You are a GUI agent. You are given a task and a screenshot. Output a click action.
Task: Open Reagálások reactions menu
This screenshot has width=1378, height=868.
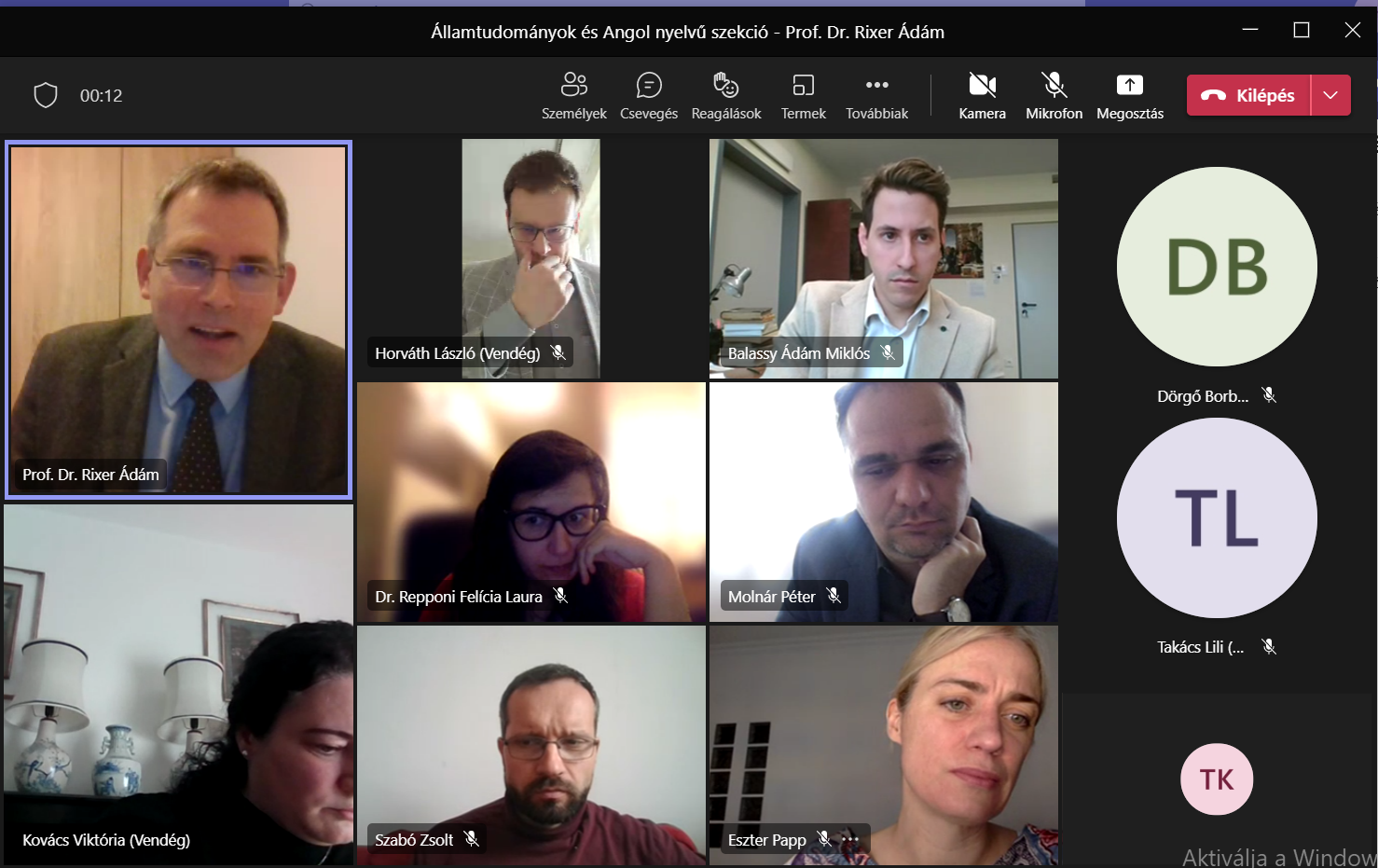(x=726, y=96)
